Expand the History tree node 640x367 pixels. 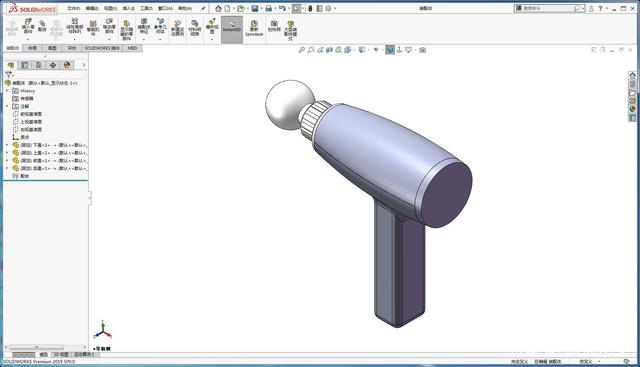point(7,91)
